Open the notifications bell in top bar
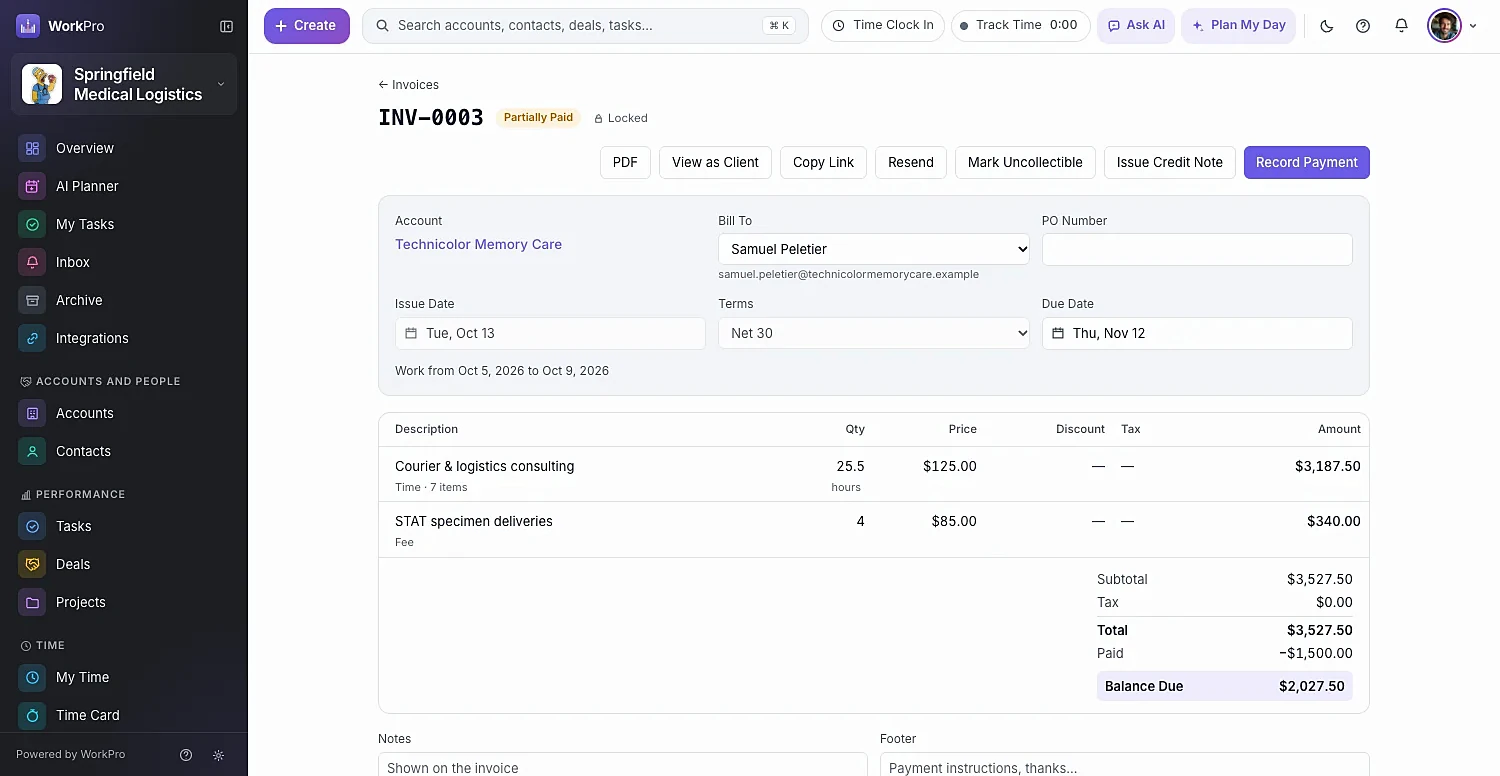The height and width of the screenshot is (776, 1500). coord(1401,26)
